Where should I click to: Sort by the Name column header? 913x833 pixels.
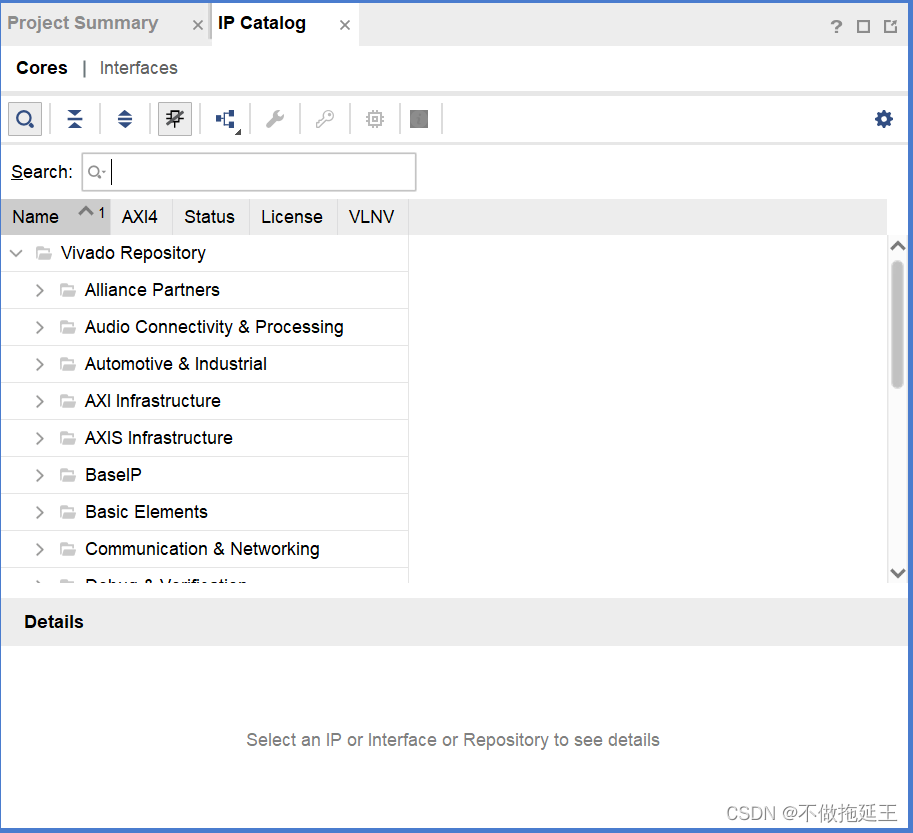[56, 217]
